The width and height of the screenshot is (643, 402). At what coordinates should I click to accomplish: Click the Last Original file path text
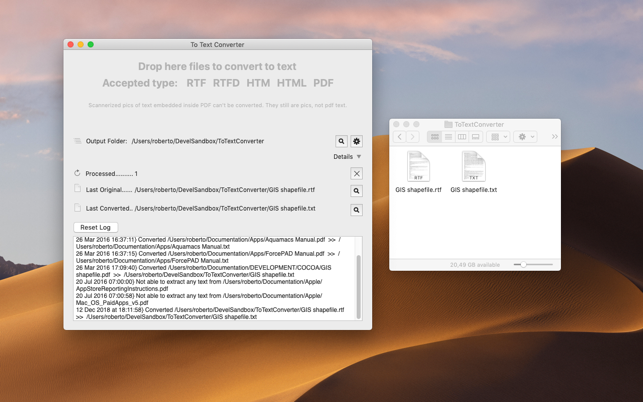[x=225, y=190]
